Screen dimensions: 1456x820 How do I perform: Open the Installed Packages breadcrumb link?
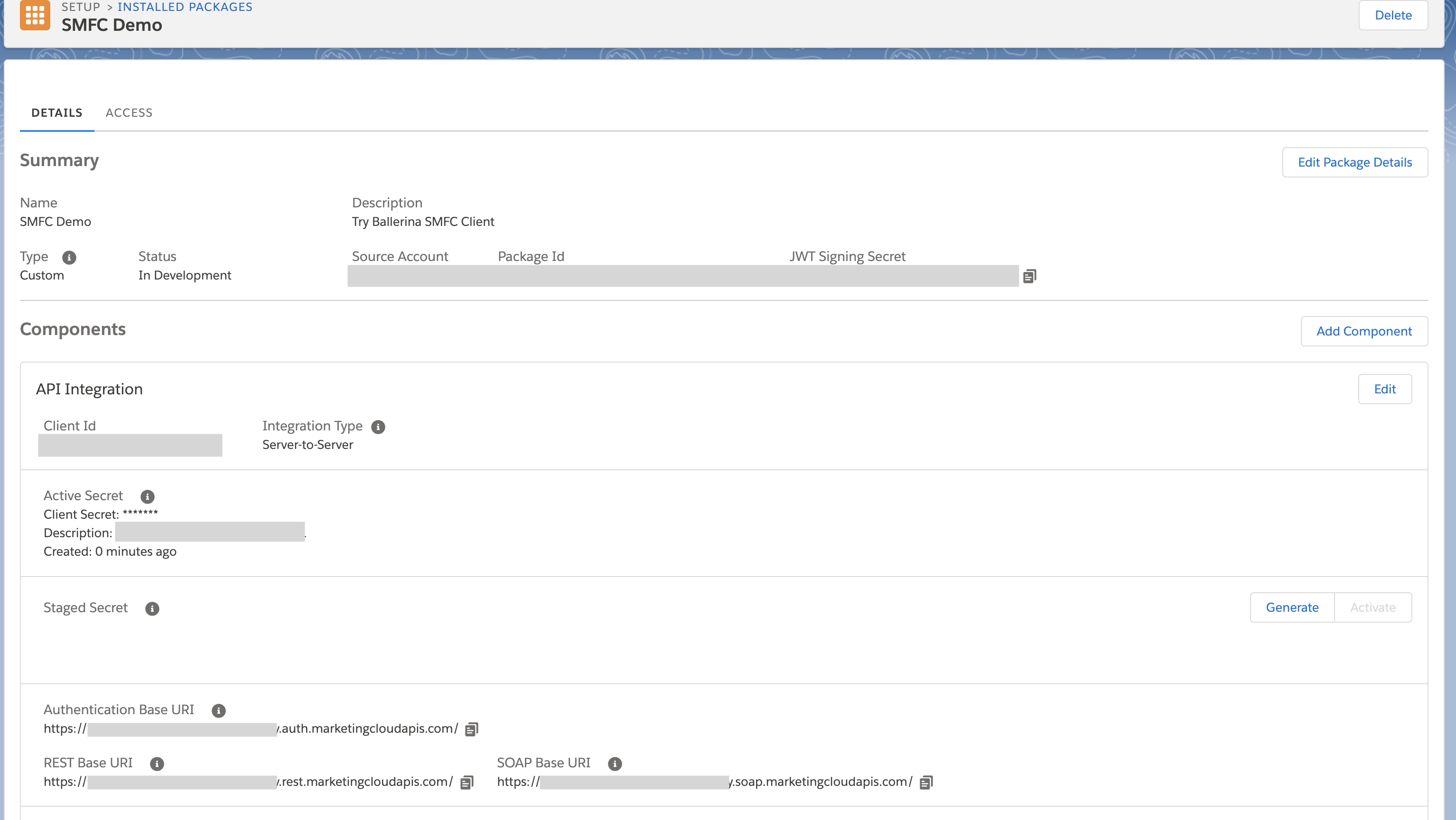(185, 7)
